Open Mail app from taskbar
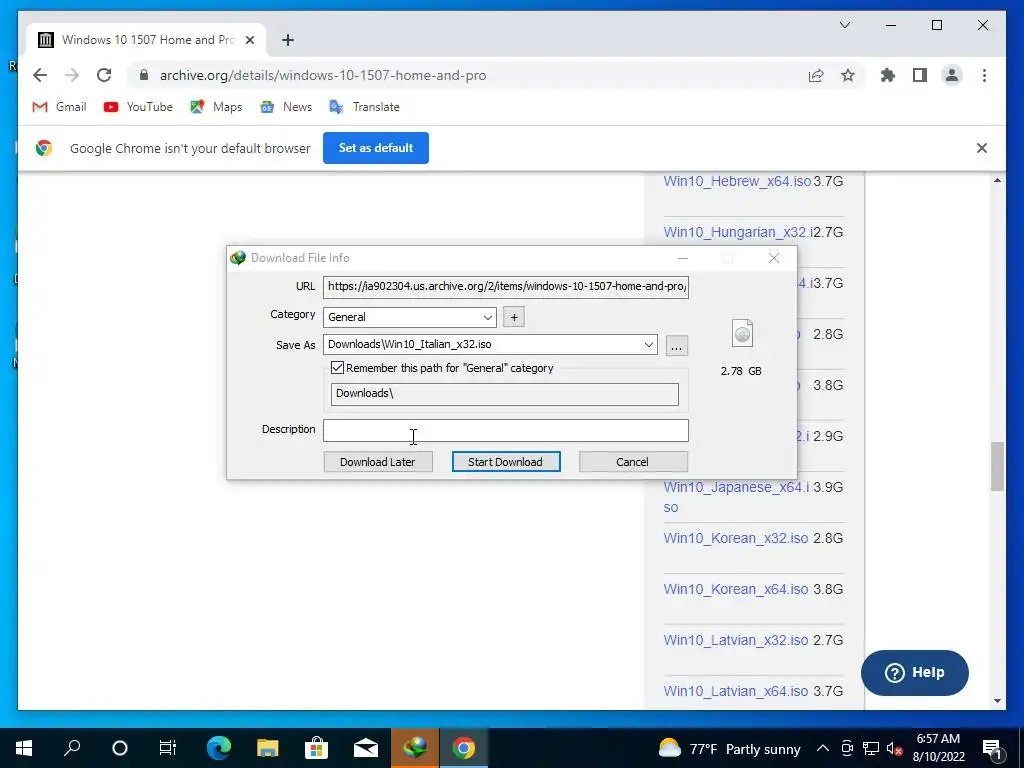The image size is (1024, 768). pos(366,748)
